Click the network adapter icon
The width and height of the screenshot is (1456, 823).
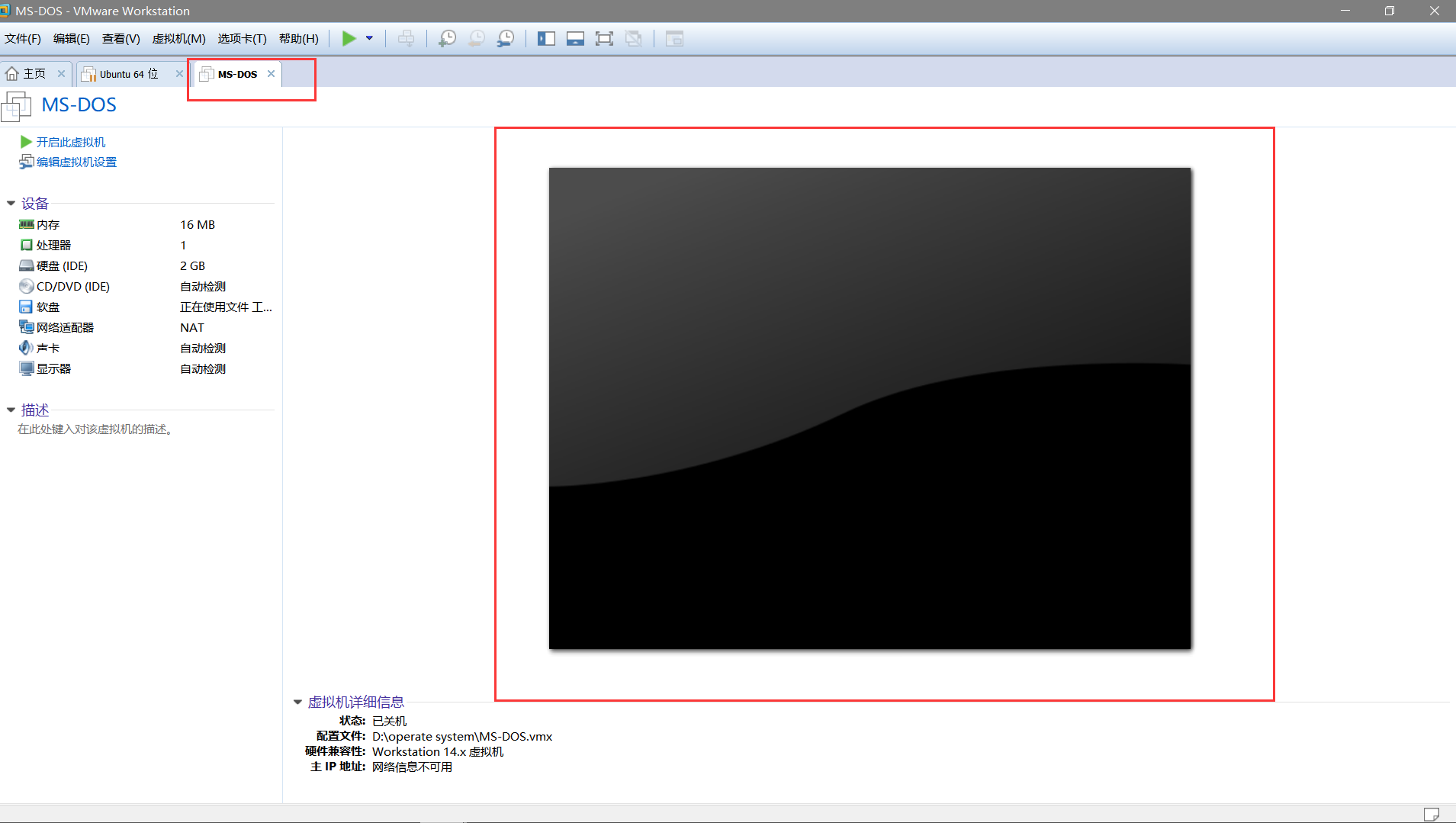(x=27, y=327)
